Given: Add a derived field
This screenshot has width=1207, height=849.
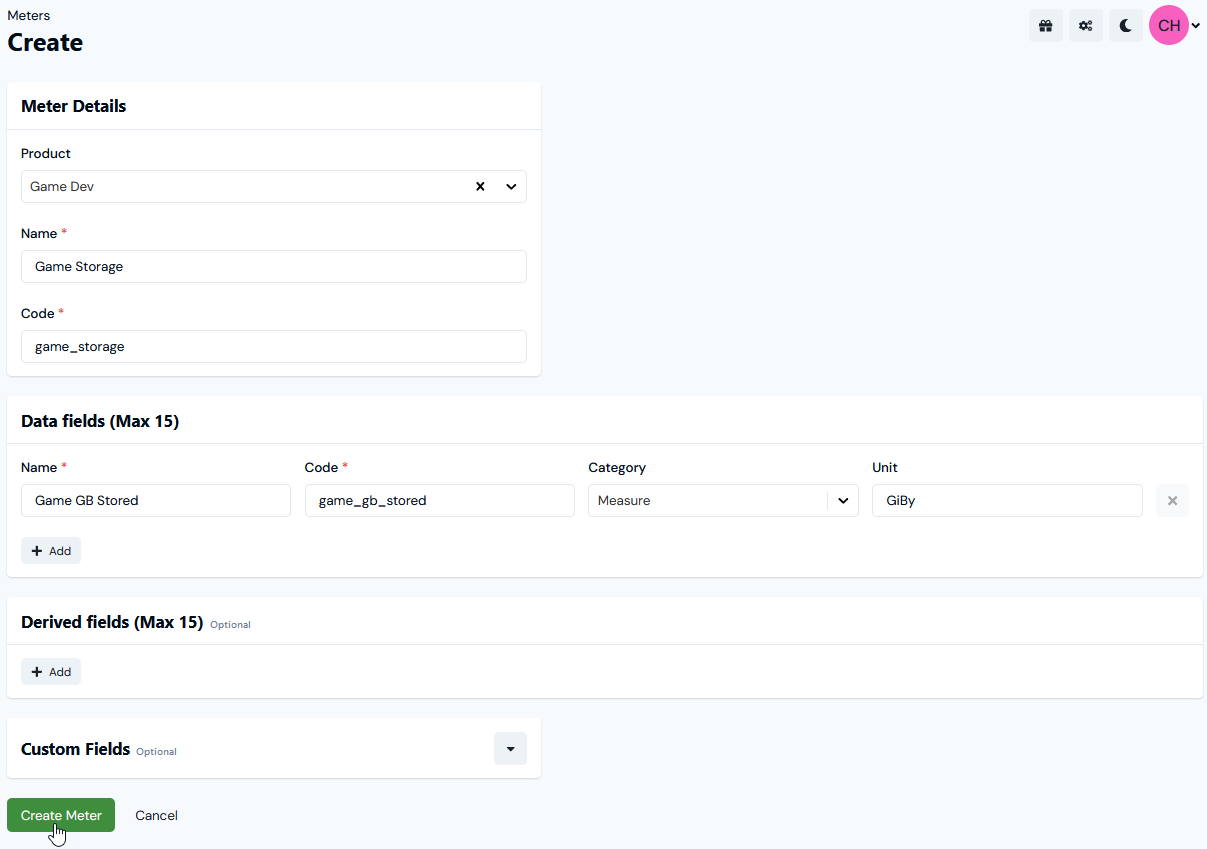Looking at the screenshot, I should (x=50, y=671).
